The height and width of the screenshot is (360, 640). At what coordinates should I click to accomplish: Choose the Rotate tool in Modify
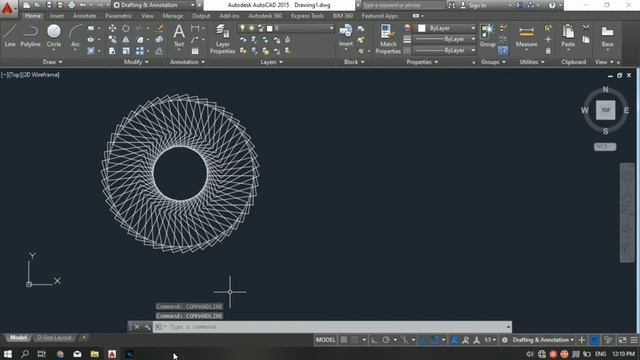(126, 28)
